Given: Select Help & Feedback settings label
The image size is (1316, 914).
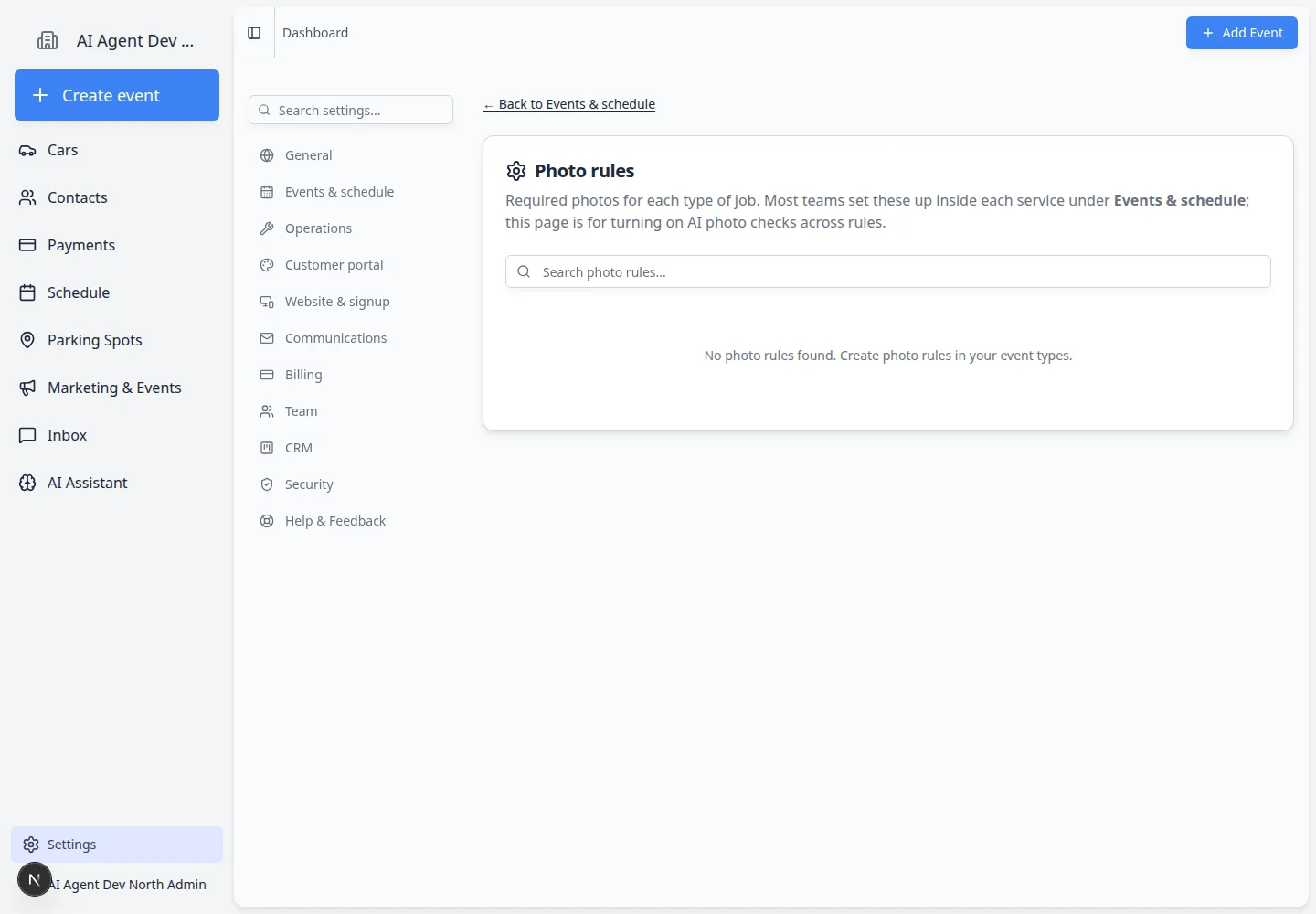Looking at the screenshot, I should click(x=335, y=521).
